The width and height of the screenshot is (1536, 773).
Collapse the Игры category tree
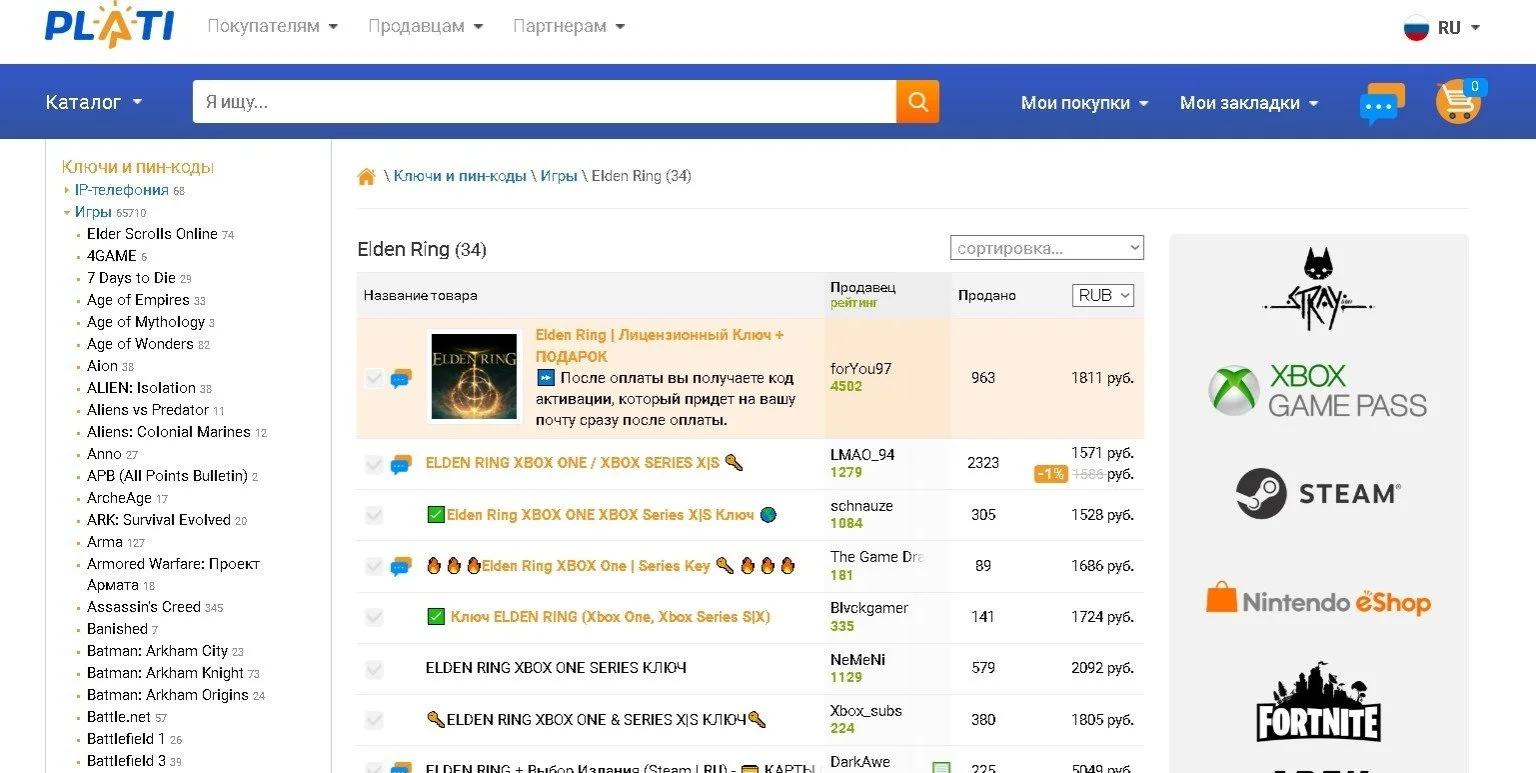[67, 212]
